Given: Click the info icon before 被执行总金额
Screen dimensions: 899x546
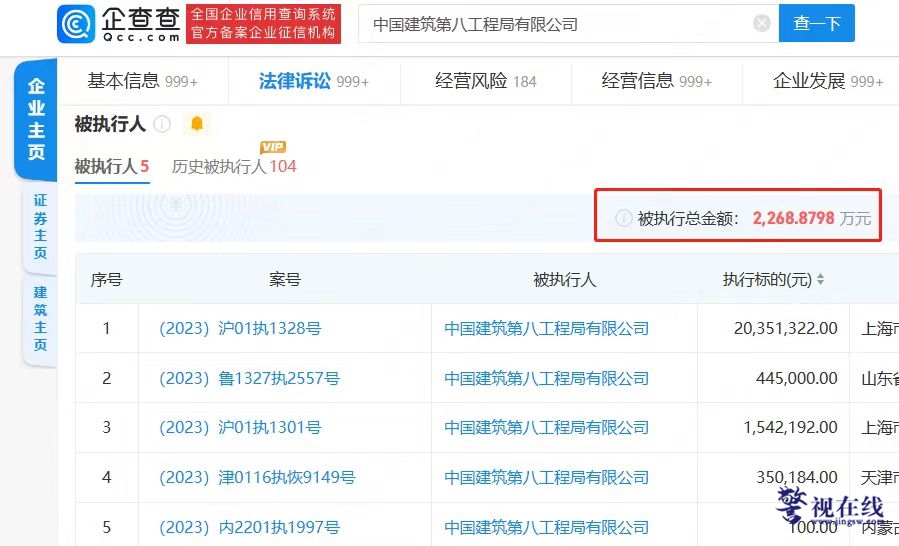Looking at the screenshot, I should tap(623, 219).
